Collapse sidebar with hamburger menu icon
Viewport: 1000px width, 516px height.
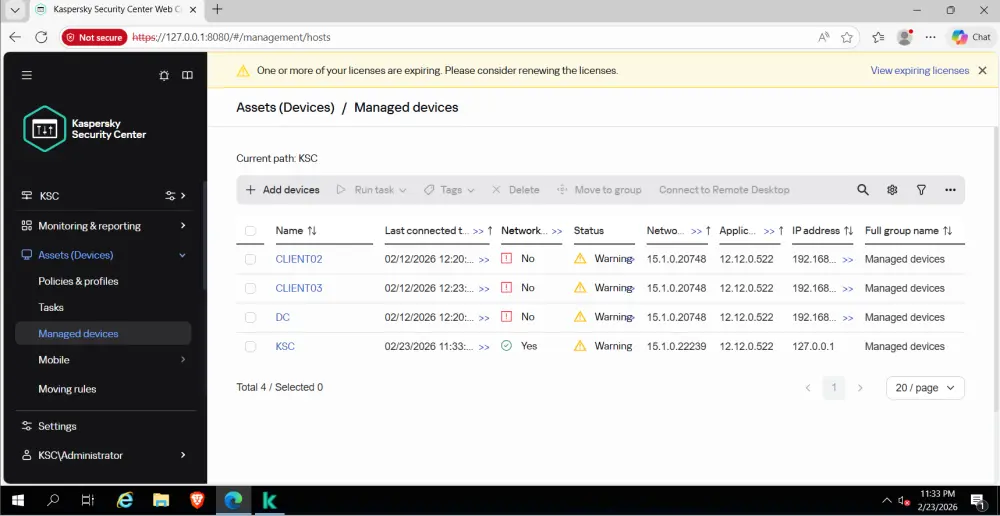pos(27,75)
